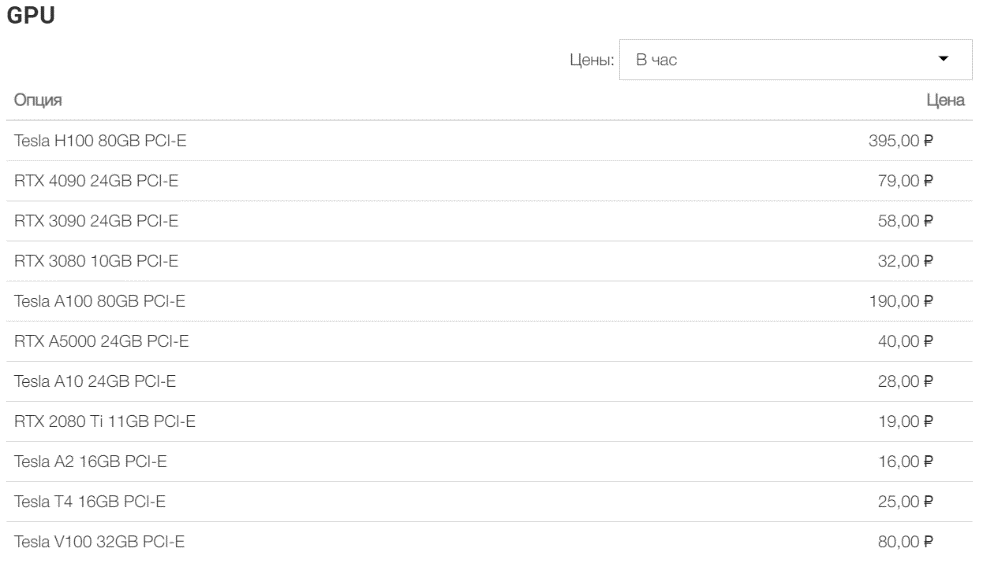Image resolution: width=983 pixels, height=574 pixels.
Task: Choose the RTX 3090 24GB PCI-E row
Action: pyautogui.click(x=96, y=221)
